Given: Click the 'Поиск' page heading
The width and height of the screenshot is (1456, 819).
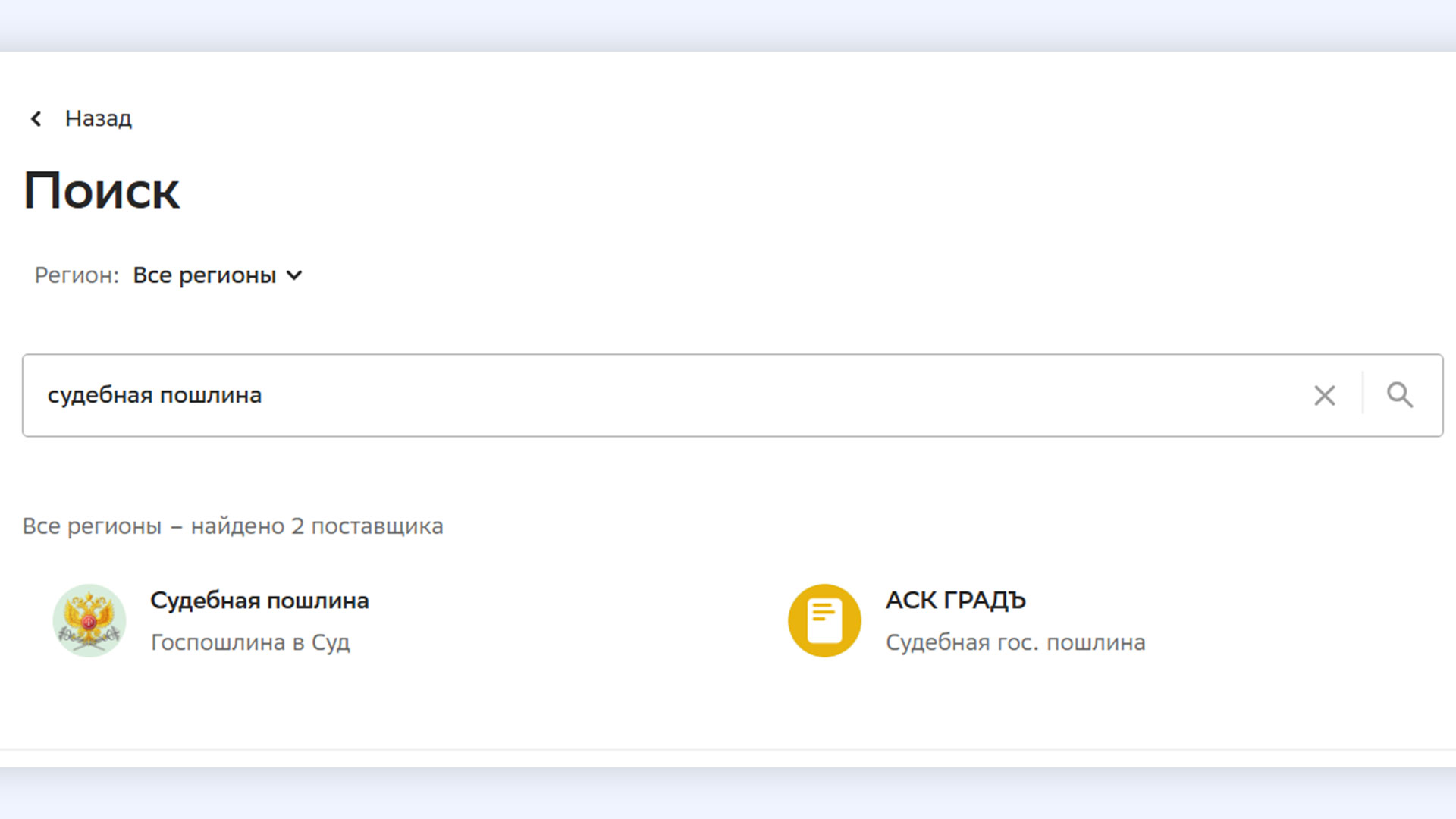Looking at the screenshot, I should tap(102, 190).
